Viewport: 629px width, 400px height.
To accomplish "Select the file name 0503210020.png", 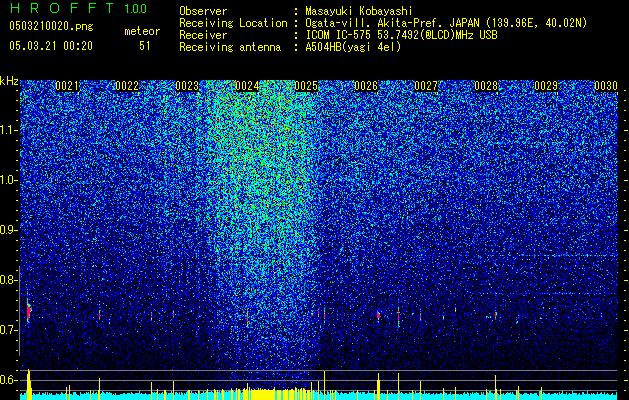I will pyautogui.click(x=51, y=26).
